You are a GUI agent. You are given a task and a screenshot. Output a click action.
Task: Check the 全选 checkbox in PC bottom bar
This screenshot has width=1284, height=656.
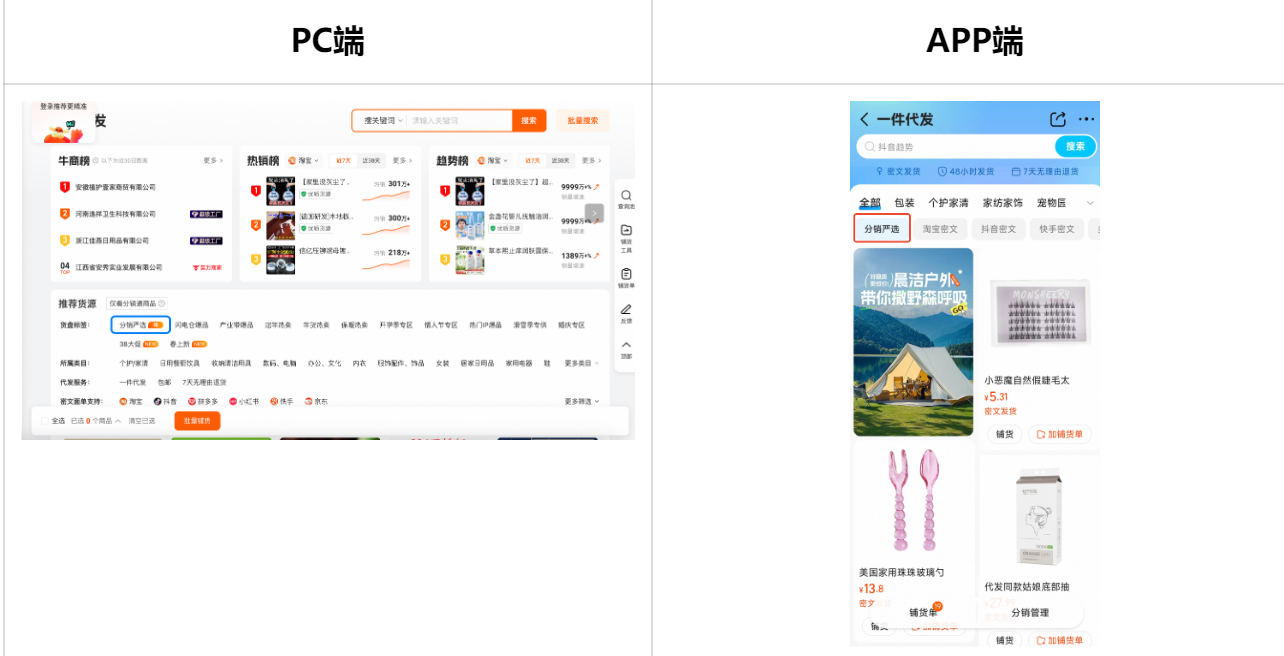tap(46, 421)
